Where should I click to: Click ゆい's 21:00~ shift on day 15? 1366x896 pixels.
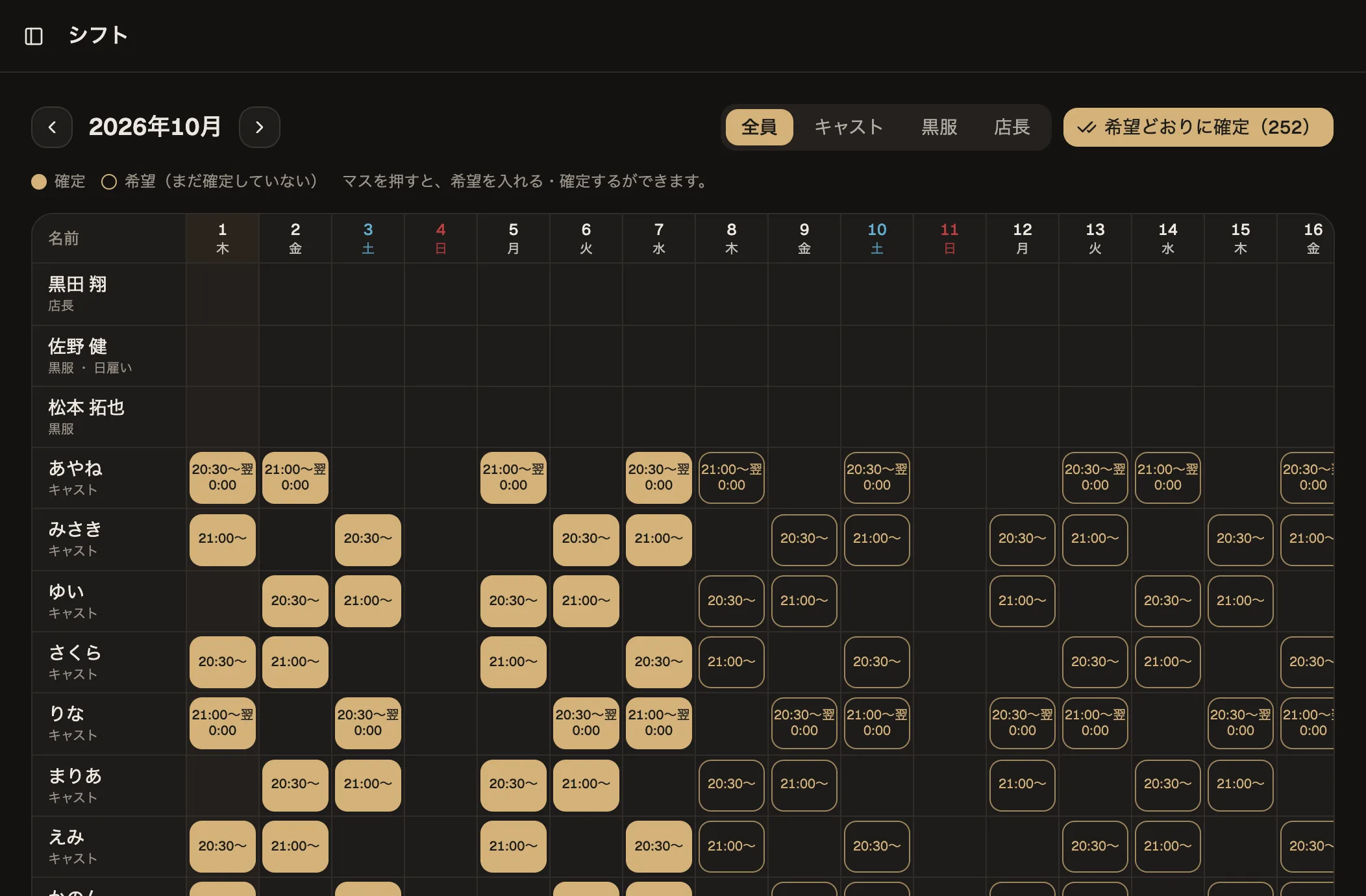pos(1241,601)
